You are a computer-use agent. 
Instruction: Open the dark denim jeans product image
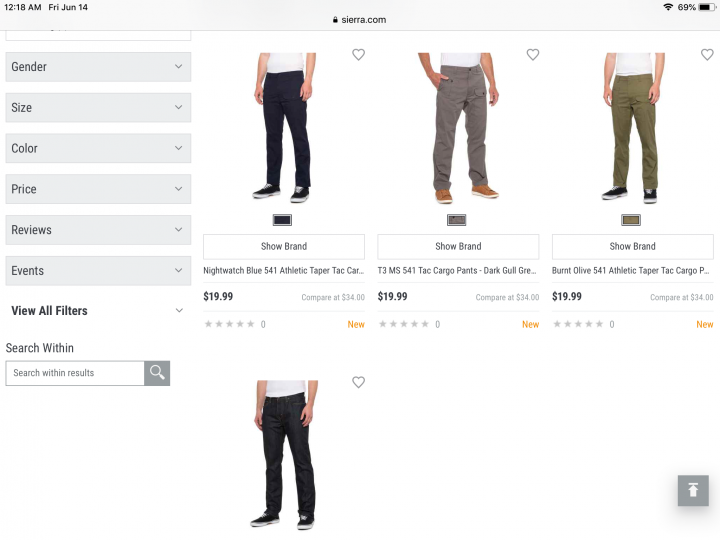click(x=285, y=455)
